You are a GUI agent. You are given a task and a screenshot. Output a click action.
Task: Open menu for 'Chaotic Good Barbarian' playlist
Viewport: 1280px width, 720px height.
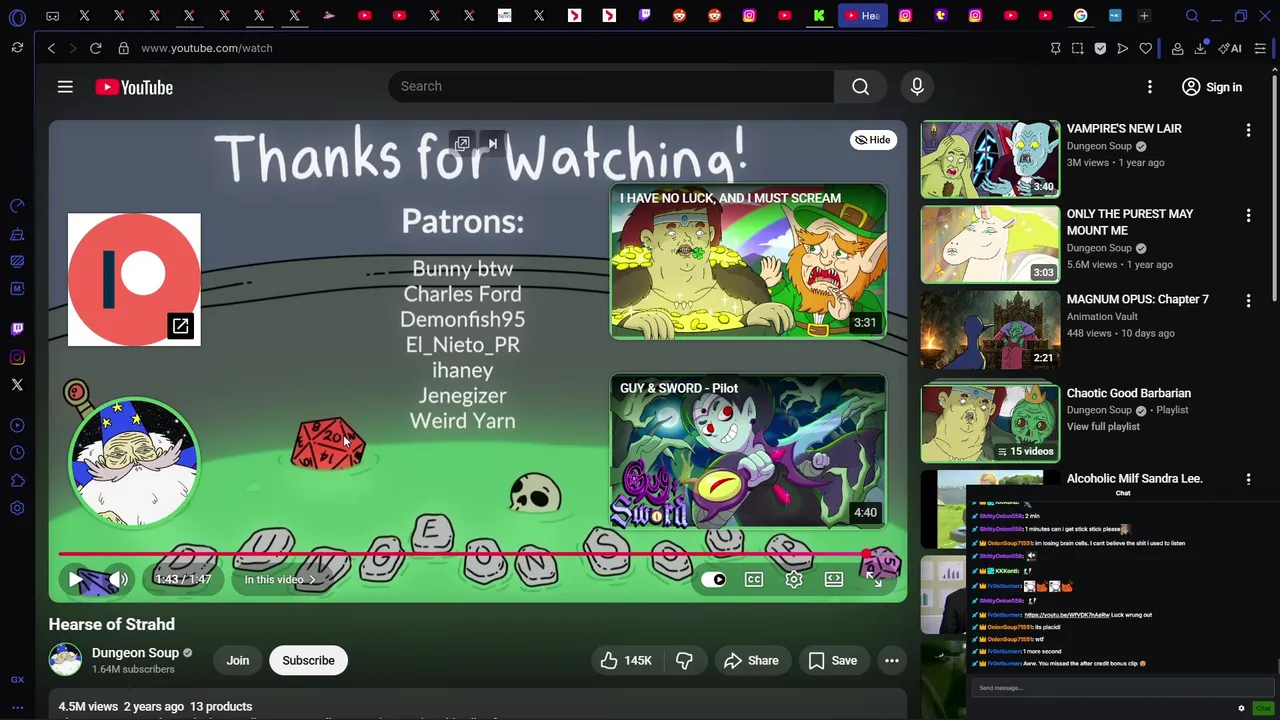(1248, 394)
